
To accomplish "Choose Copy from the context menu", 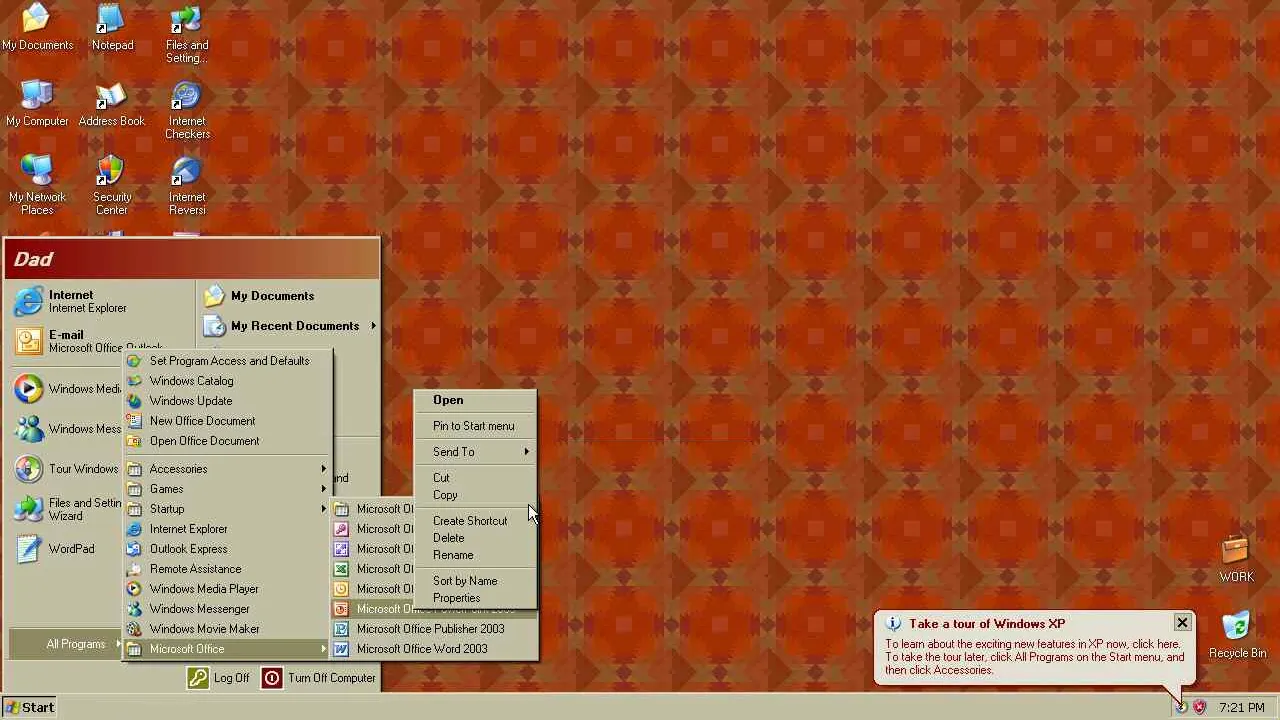I will [x=476, y=495].
